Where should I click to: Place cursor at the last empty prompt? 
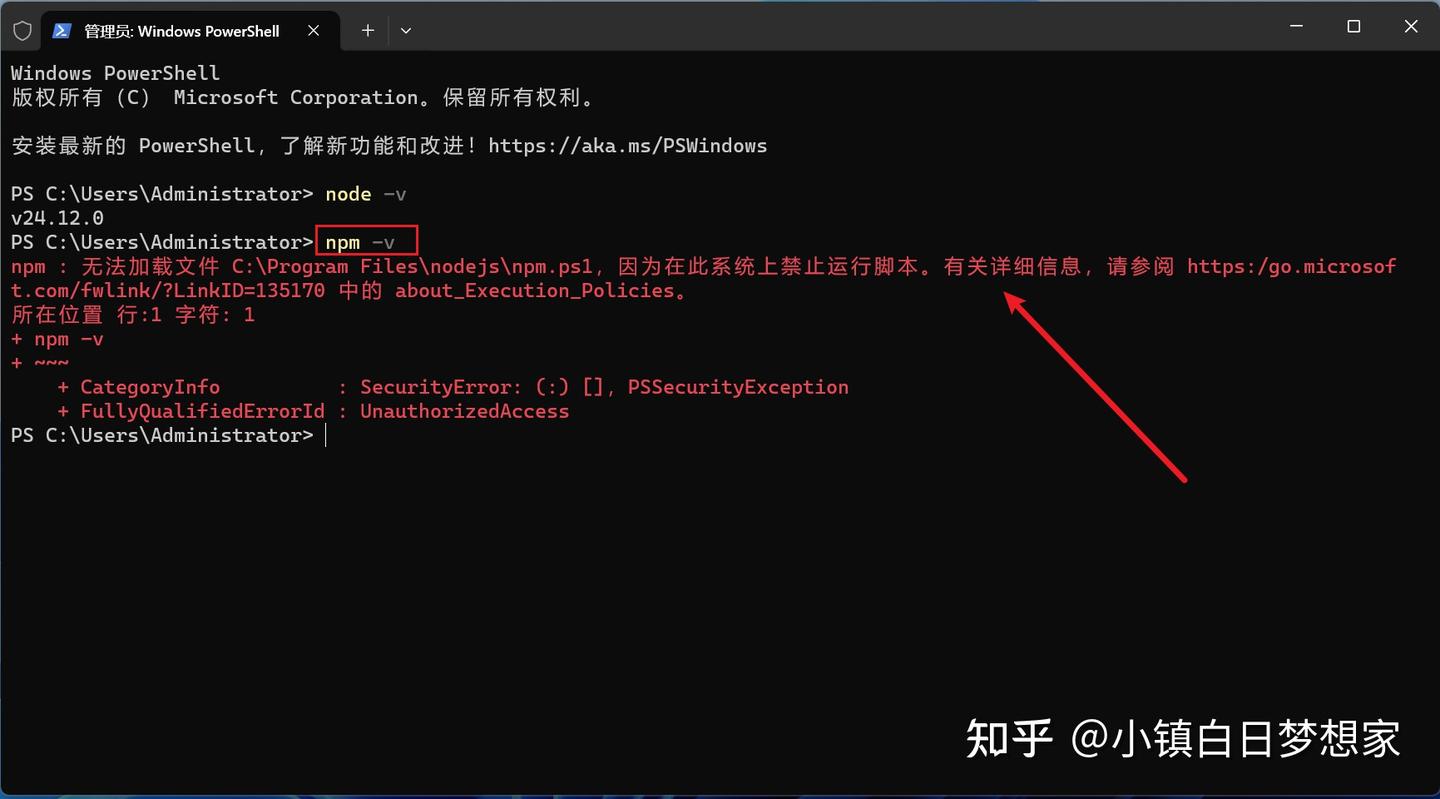tap(326, 436)
